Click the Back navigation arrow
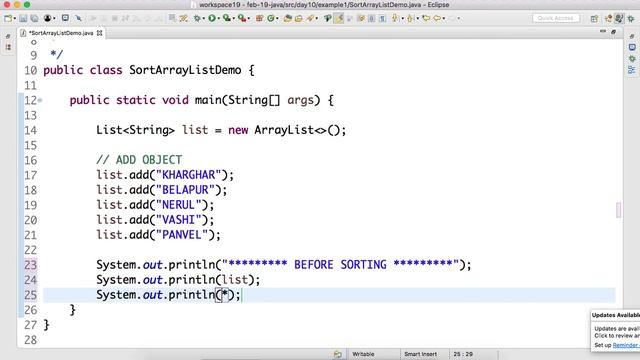 (437, 18)
